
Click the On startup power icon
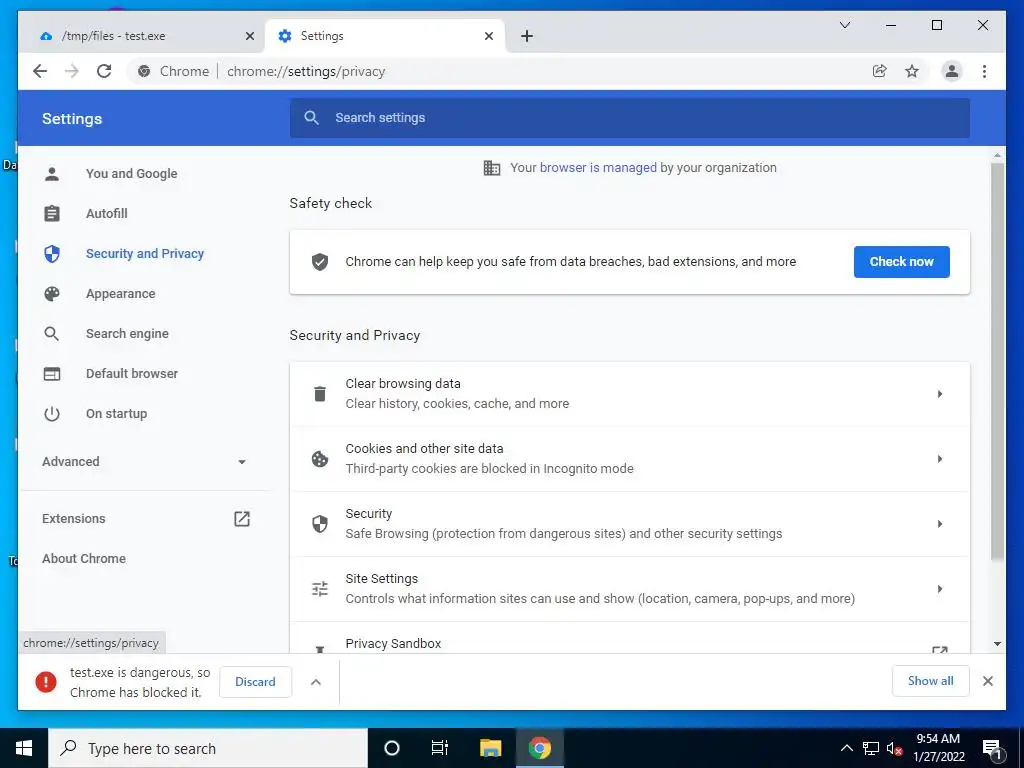click(x=52, y=413)
